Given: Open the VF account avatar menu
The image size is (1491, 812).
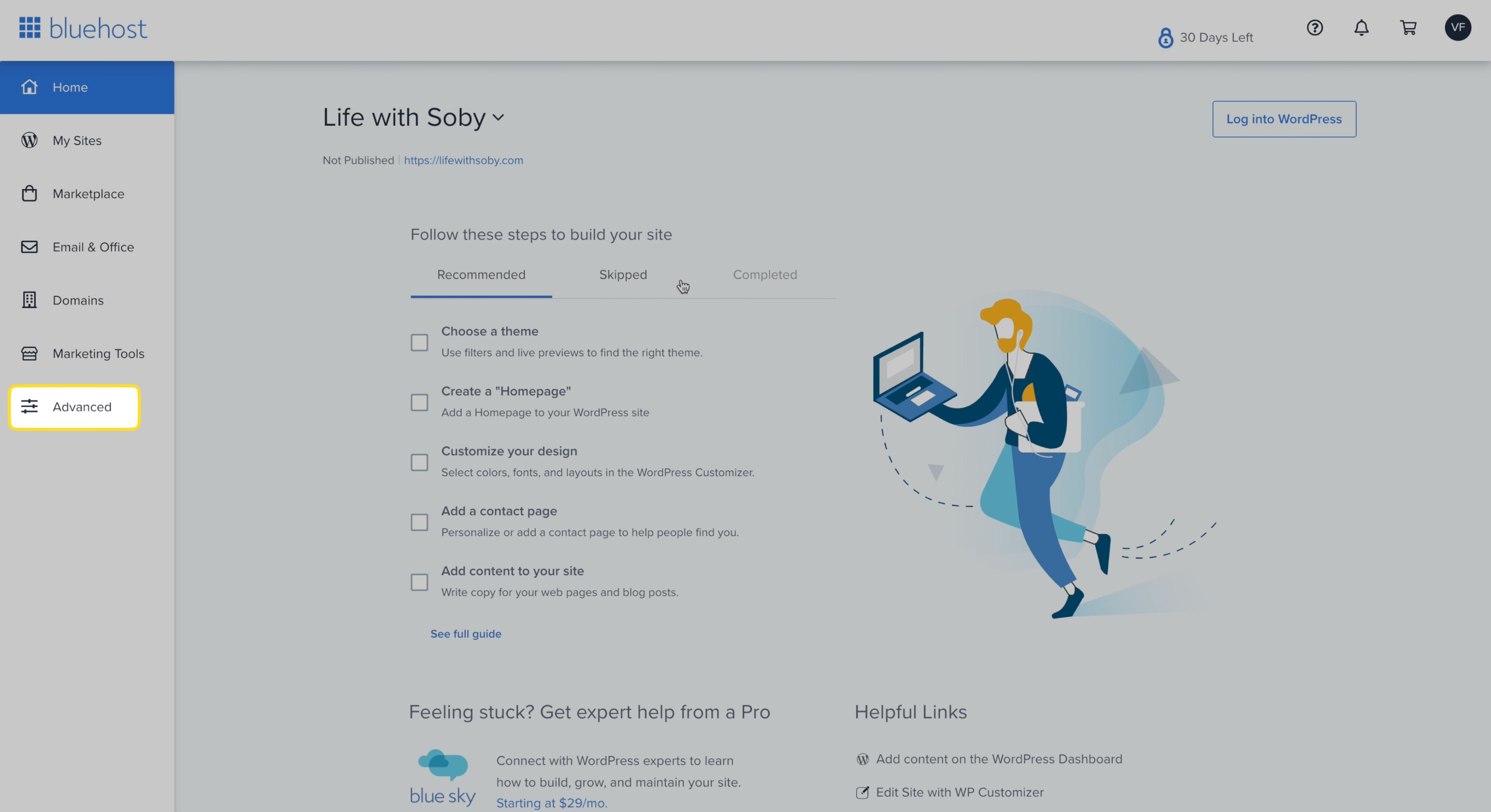Looking at the screenshot, I should 1458,27.
